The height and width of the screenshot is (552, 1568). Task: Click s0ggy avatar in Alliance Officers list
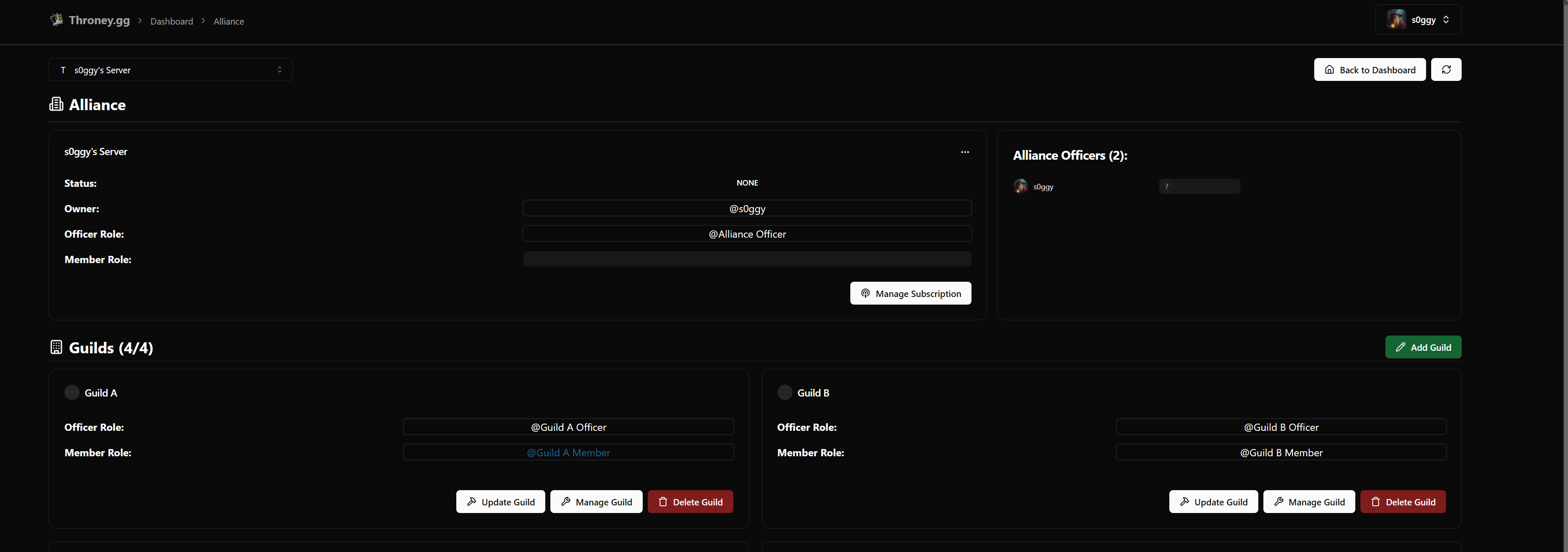click(x=1020, y=186)
